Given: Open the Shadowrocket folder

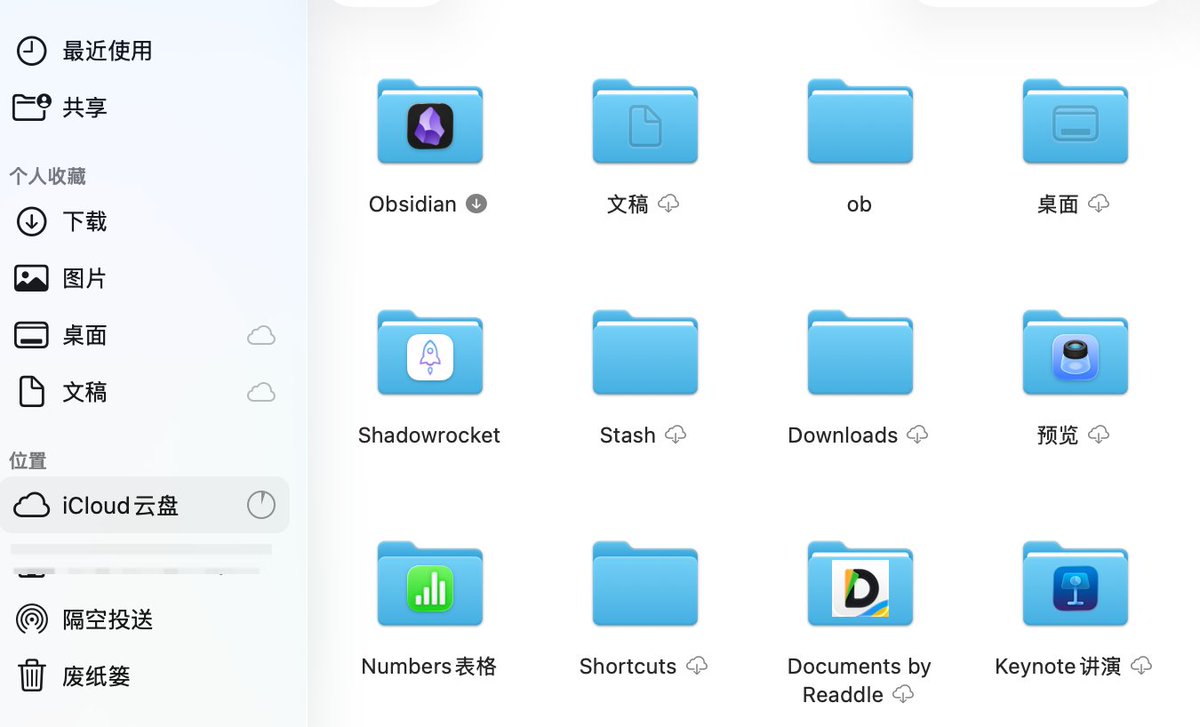Looking at the screenshot, I should (x=430, y=353).
